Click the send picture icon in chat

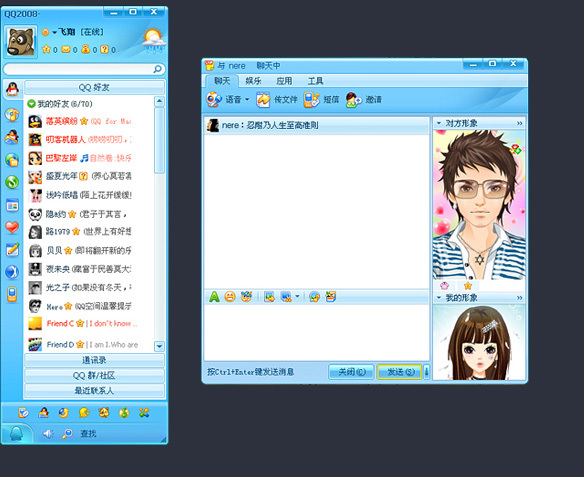pyautogui.click(x=269, y=297)
